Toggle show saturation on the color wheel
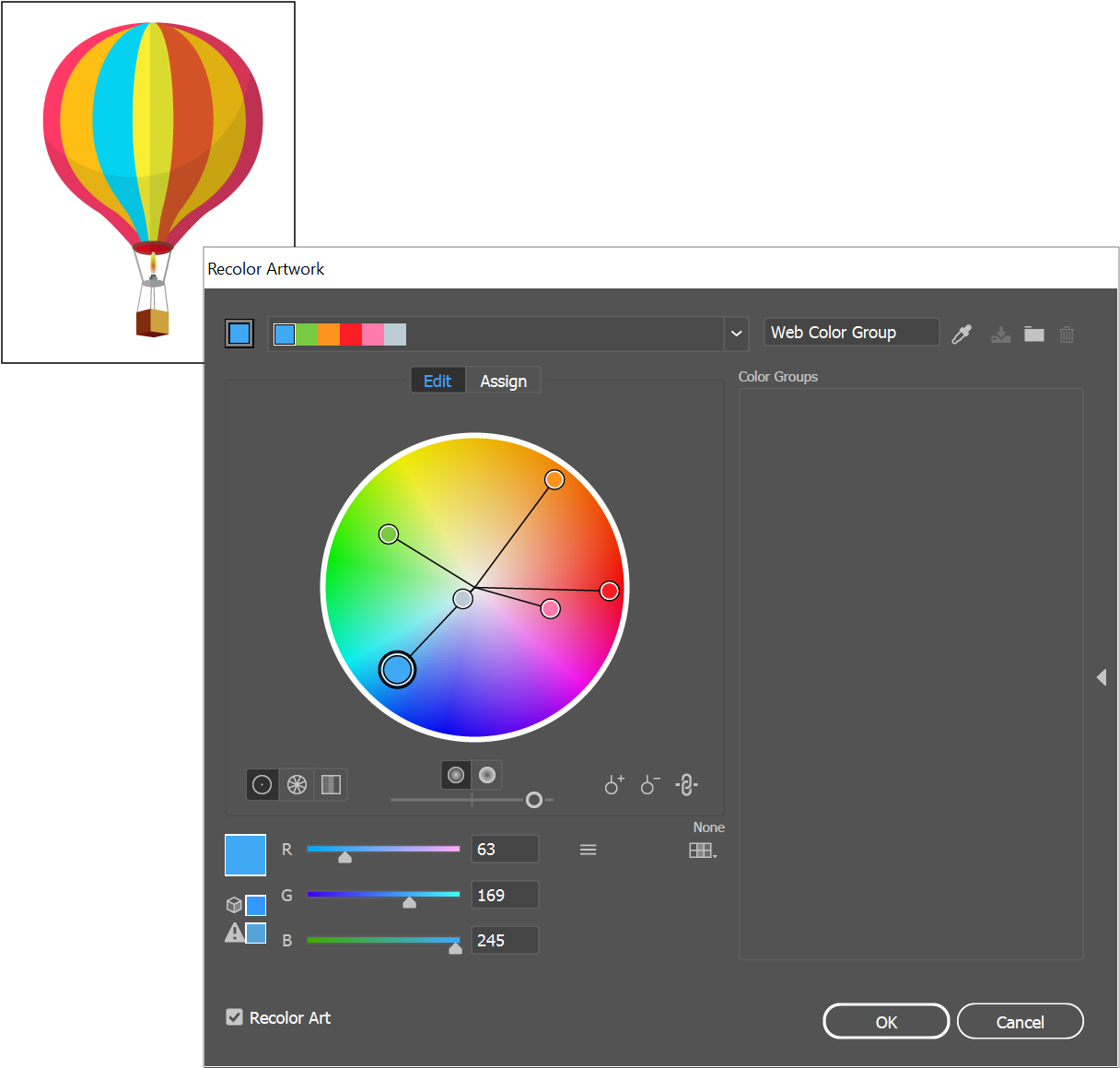The image size is (1120, 1068). coord(456,775)
